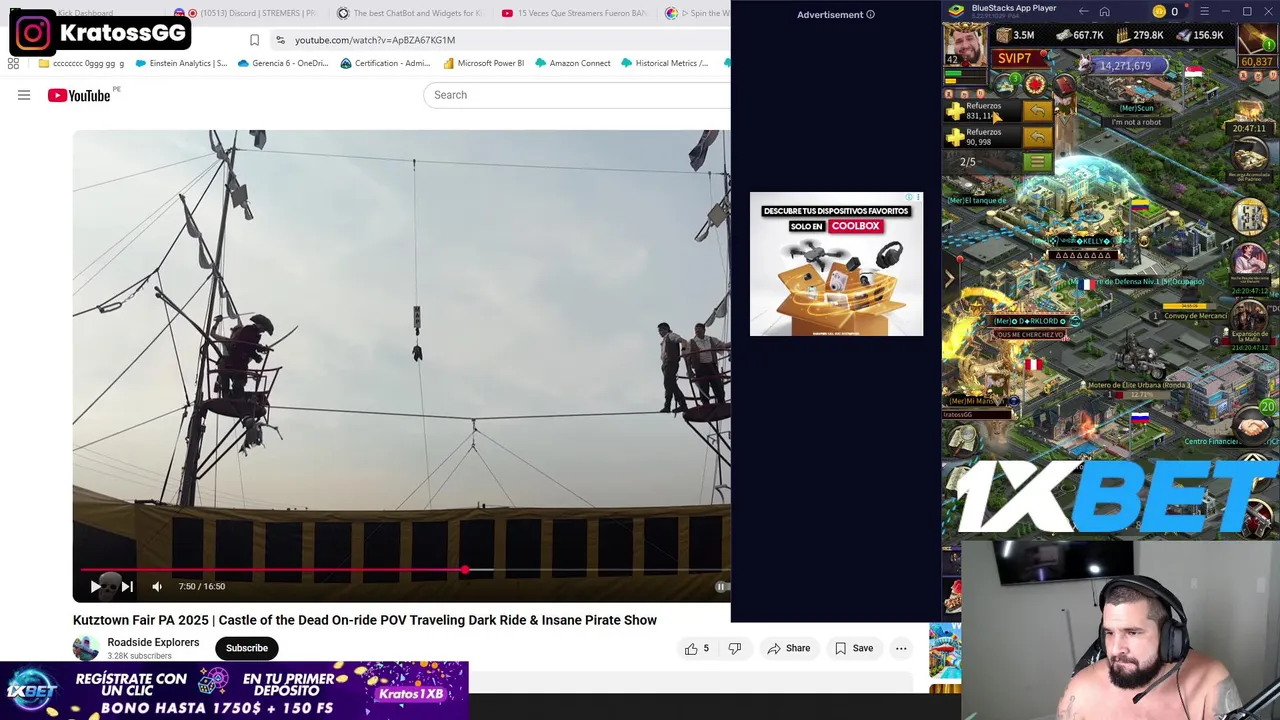
Task: Open the browser apps grid icon
Action: (13, 63)
